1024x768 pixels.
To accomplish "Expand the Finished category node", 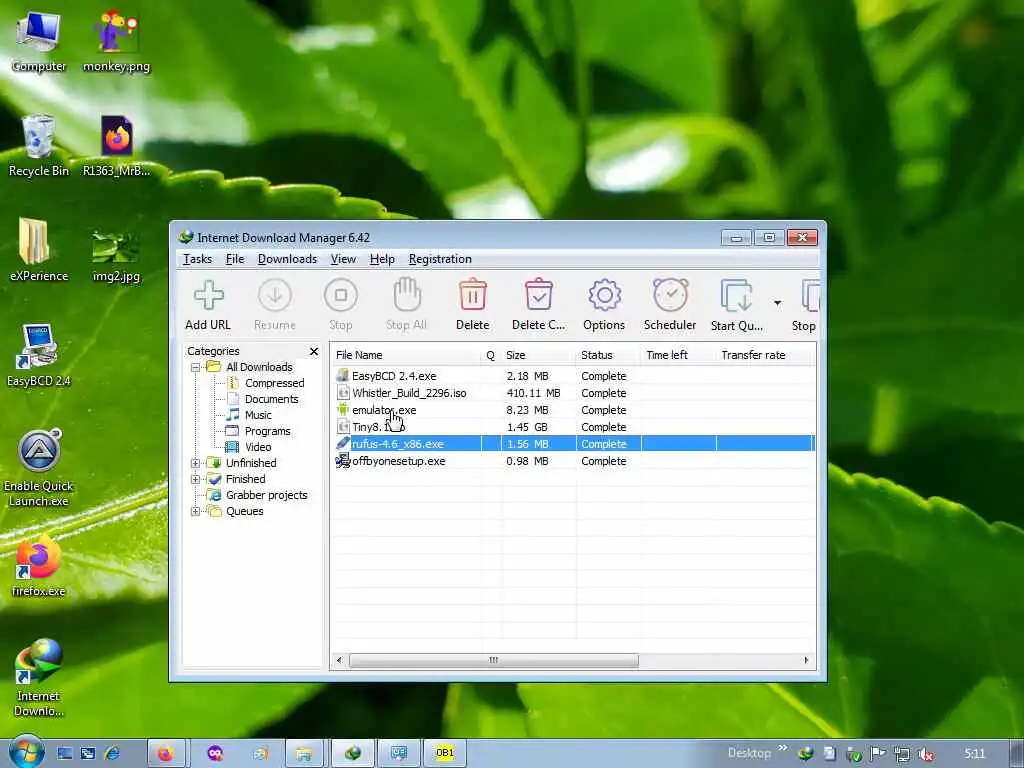I will (195, 479).
